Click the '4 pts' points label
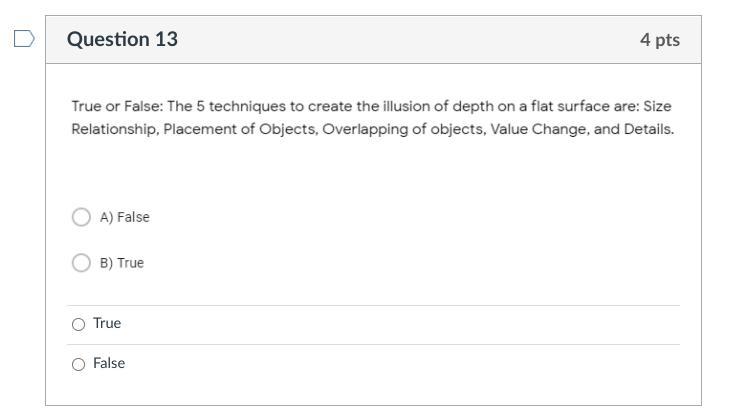This screenshot has height=417, width=742. tap(659, 40)
